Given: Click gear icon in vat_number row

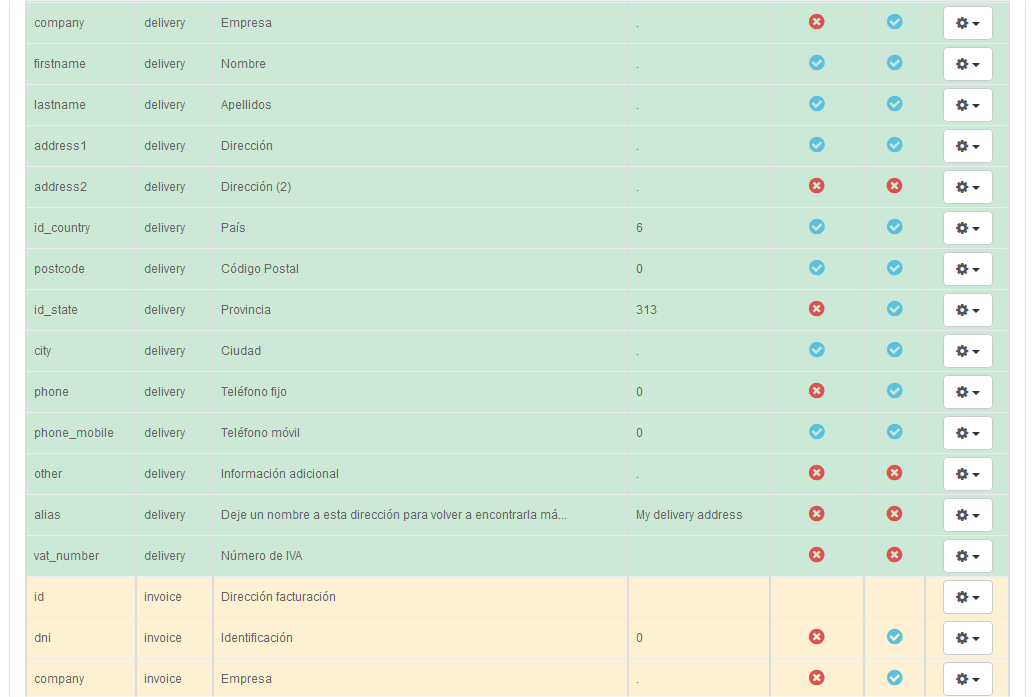Looking at the screenshot, I should pyautogui.click(x=967, y=556).
